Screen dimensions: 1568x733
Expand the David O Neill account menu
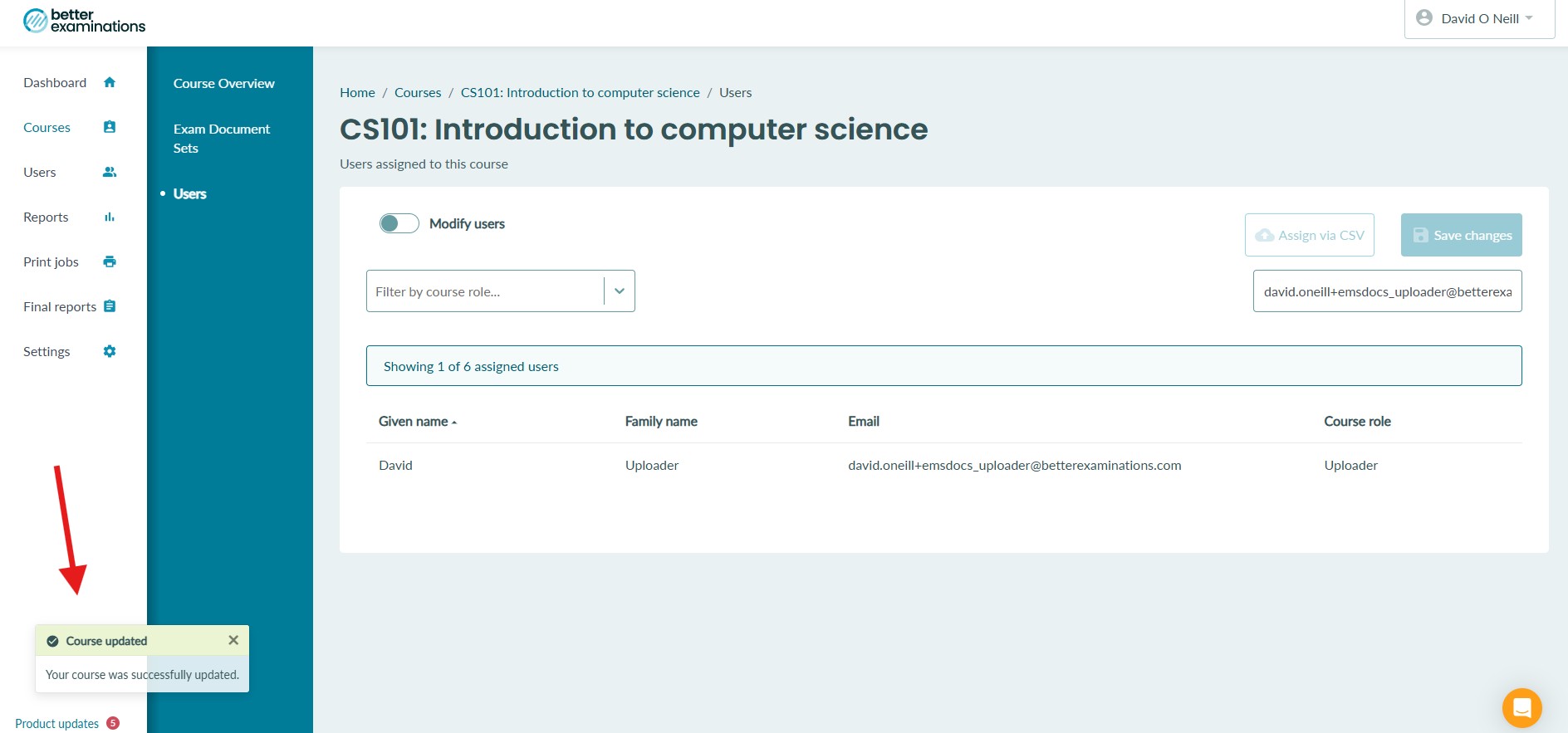point(1480,18)
